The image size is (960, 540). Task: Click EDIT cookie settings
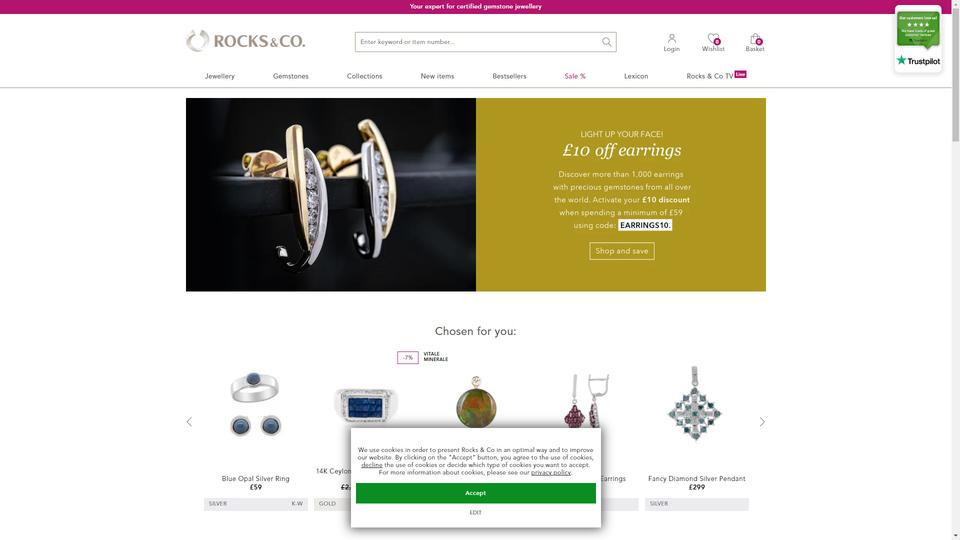[x=476, y=512]
